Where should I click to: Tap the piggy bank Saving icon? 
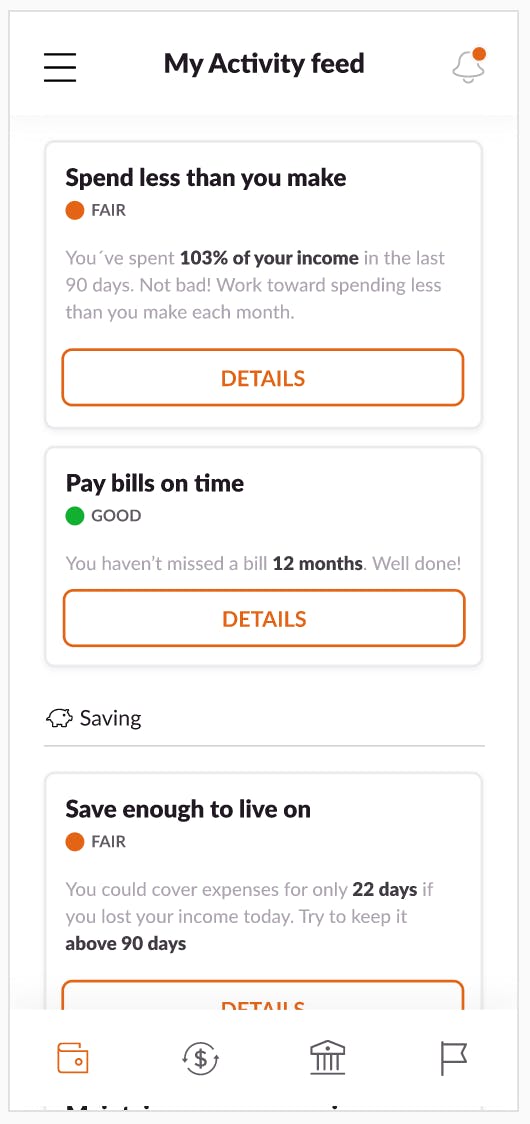[x=60, y=718]
